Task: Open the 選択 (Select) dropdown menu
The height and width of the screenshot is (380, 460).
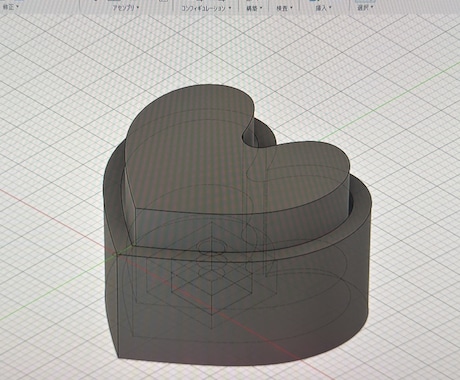Action: (x=365, y=7)
